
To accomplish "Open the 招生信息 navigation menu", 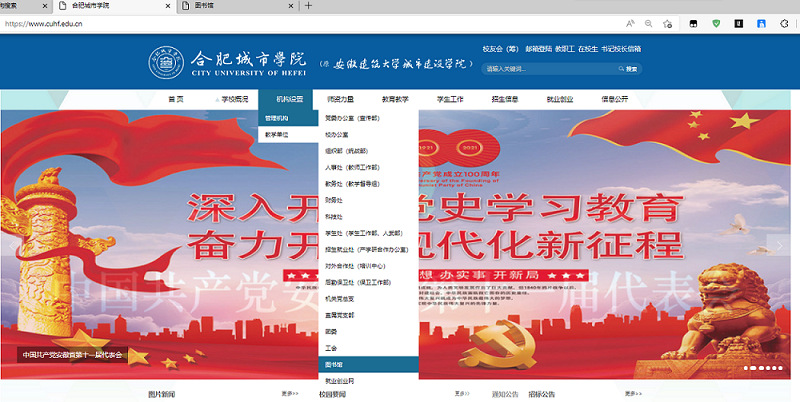I will pos(505,99).
